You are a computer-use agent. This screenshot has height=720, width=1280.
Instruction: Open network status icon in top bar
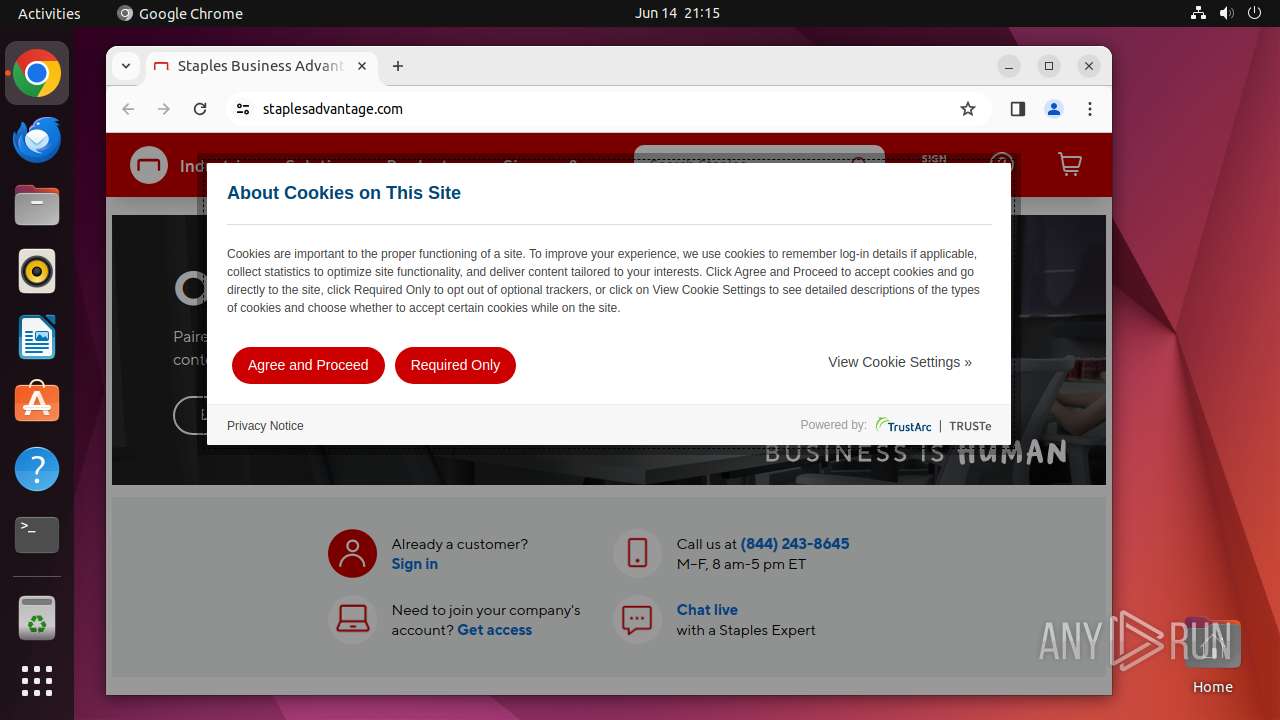[x=1199, y=13]
